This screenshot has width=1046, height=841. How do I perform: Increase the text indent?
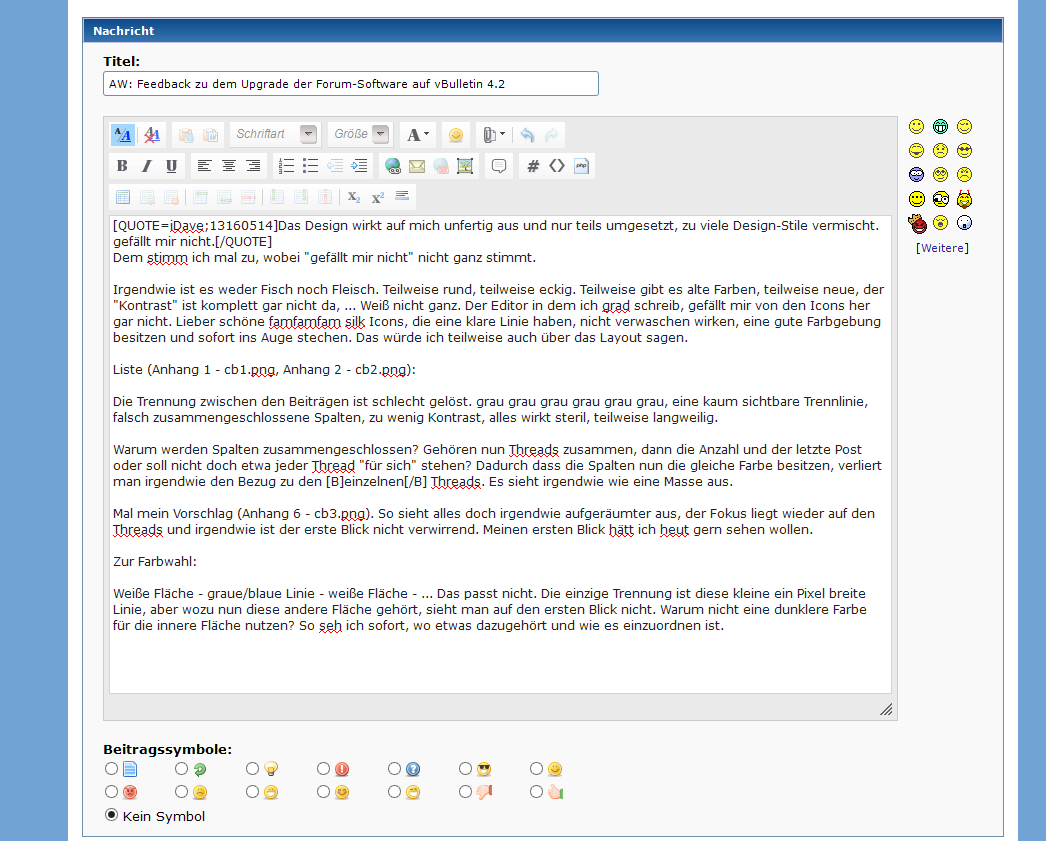click(360, 166)
